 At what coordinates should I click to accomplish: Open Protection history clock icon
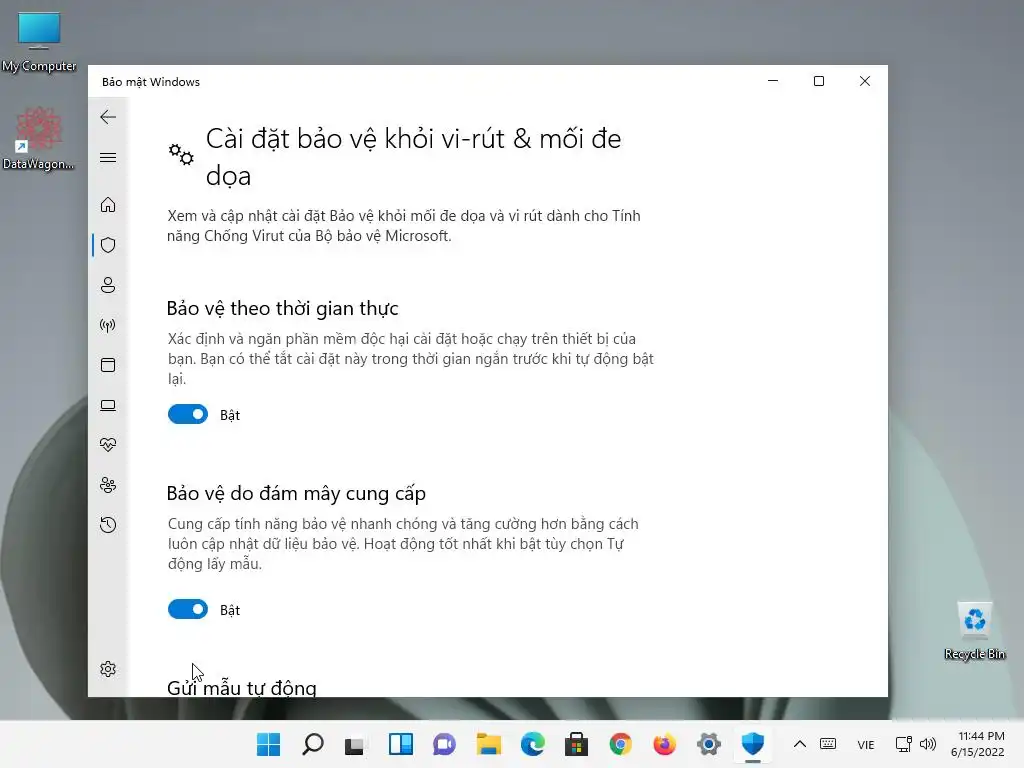[108, 525]
